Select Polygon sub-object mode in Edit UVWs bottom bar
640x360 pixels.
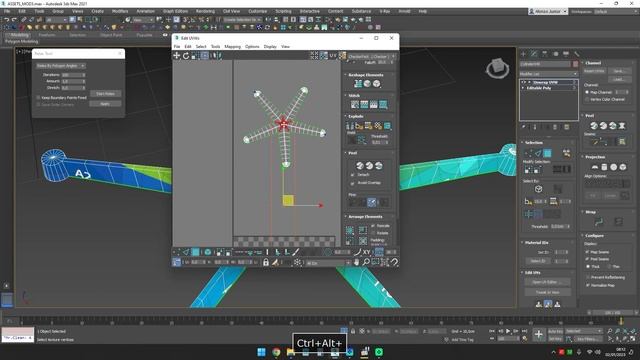[196, 252]
